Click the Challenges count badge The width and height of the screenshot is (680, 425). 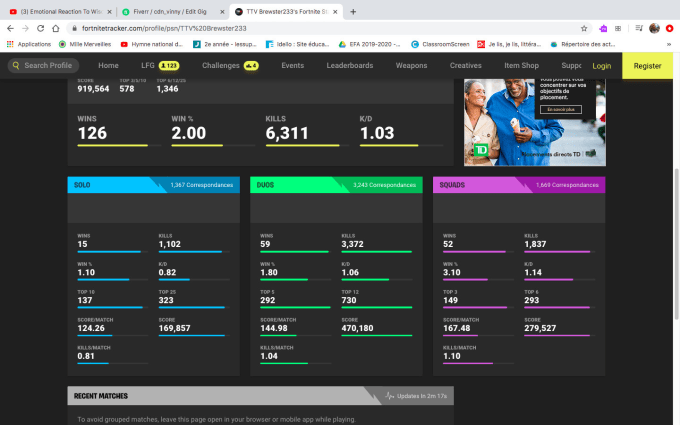tap(252, 65)
